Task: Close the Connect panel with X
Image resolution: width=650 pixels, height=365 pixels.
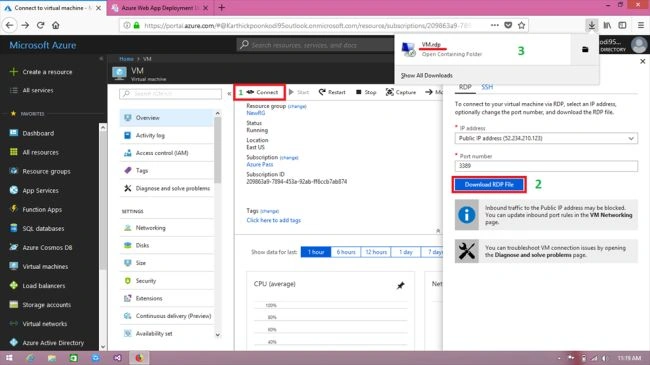Action: [643, 61]
